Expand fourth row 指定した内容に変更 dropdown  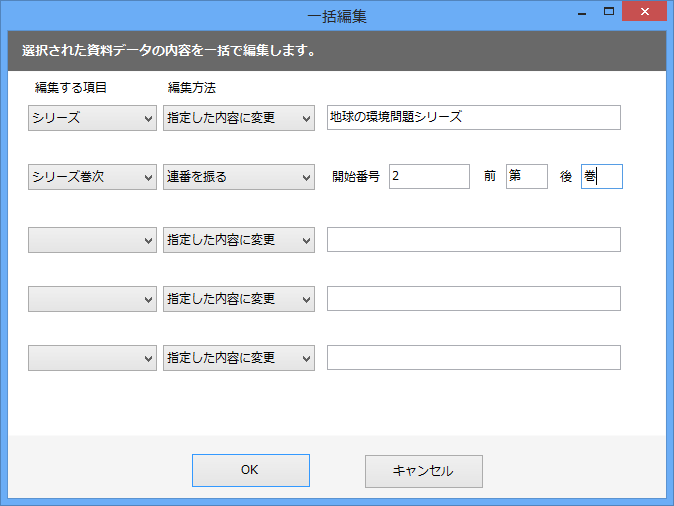click(x=239, y=299)
